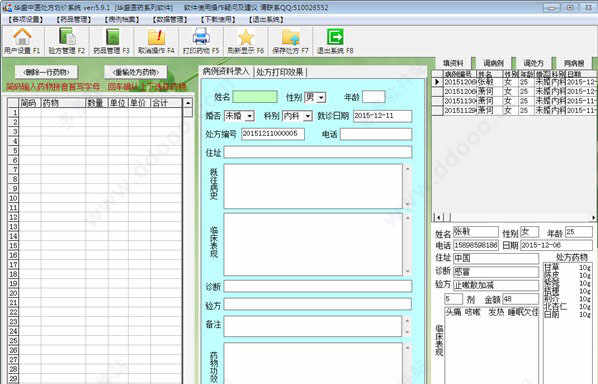The image size is (598, 384).
Task: Click the empty 电话 field in form
Action: (376, 134)
